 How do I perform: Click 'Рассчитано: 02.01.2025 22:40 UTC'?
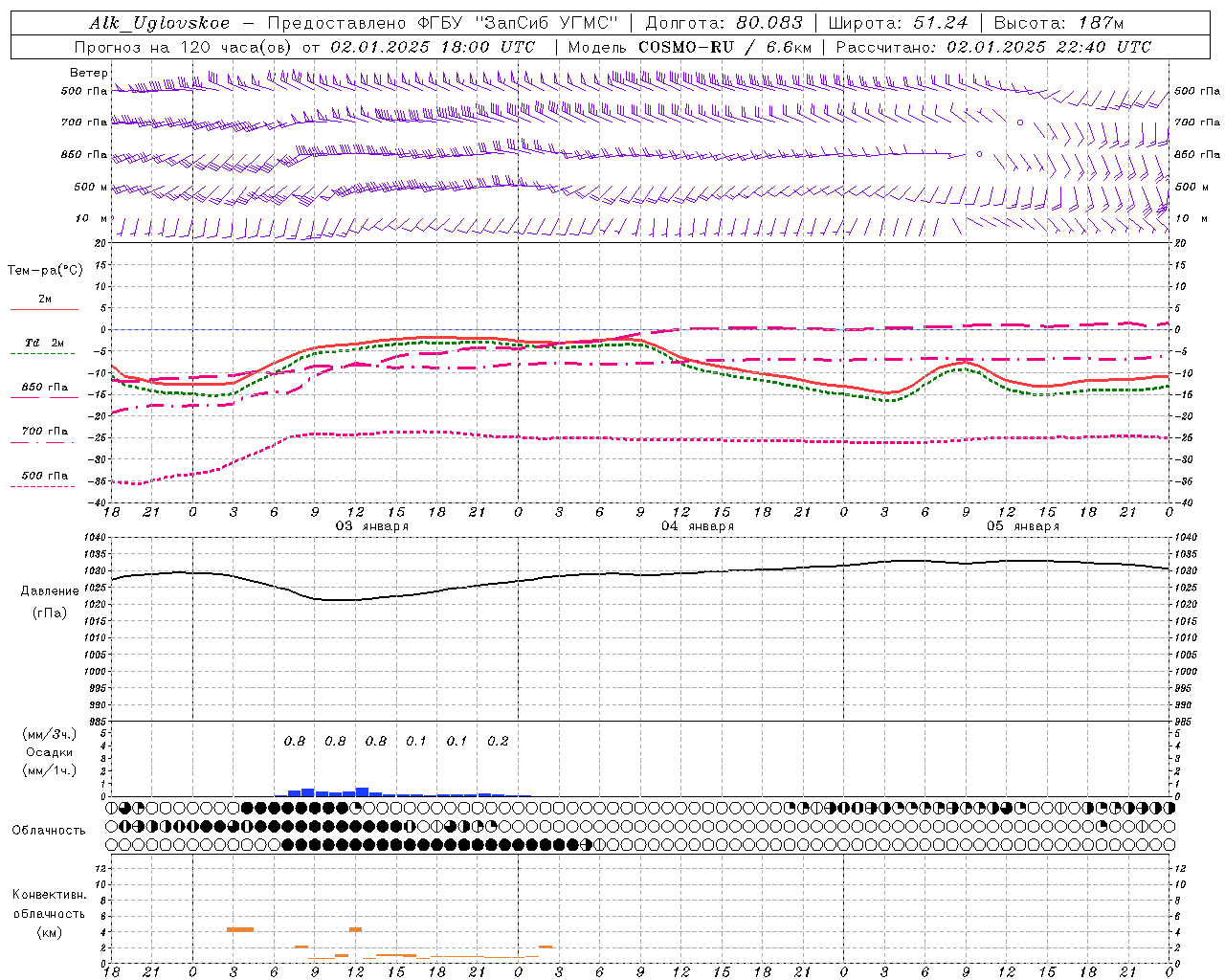[992, 47]
